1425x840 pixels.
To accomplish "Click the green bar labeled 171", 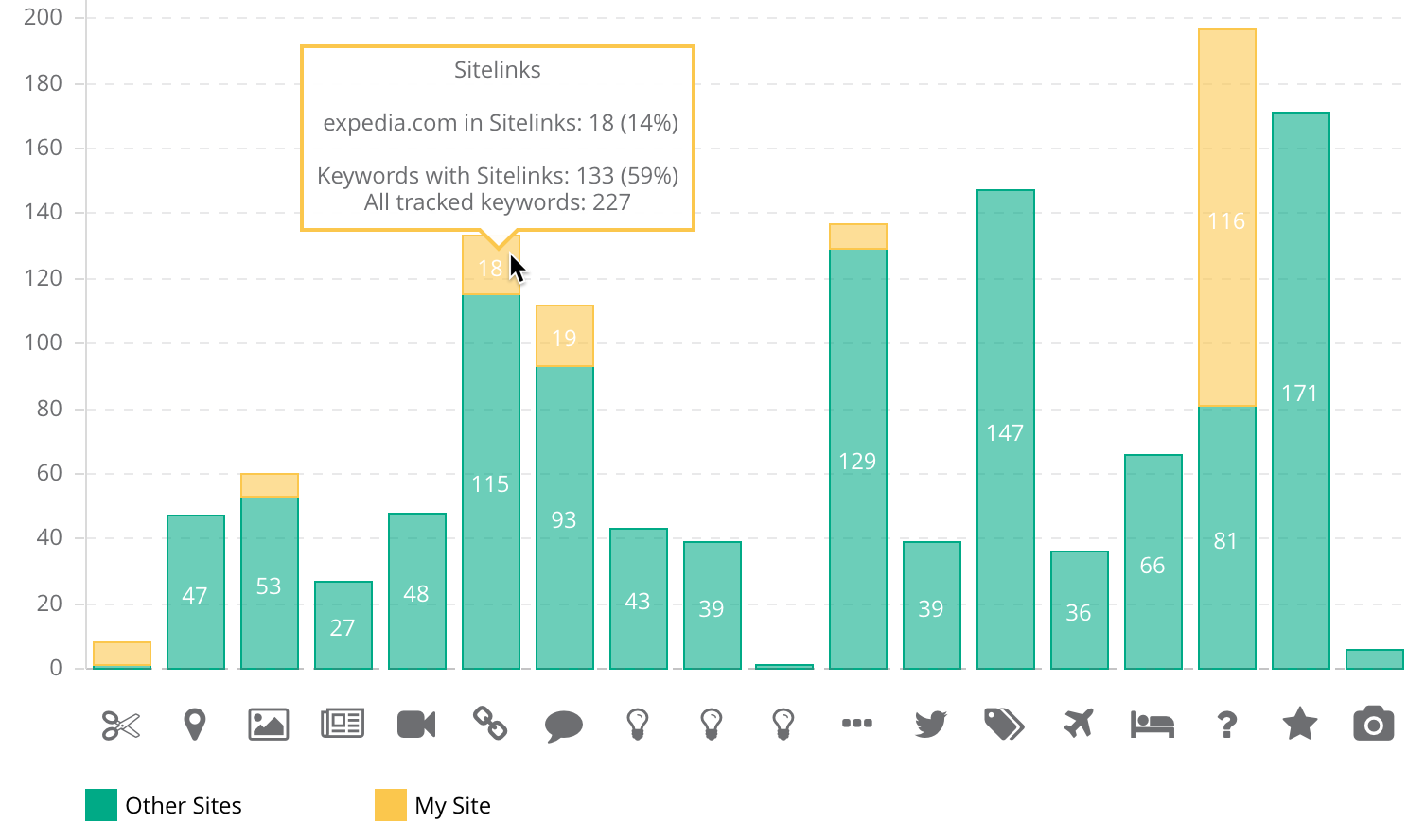I will point(1300,392).
